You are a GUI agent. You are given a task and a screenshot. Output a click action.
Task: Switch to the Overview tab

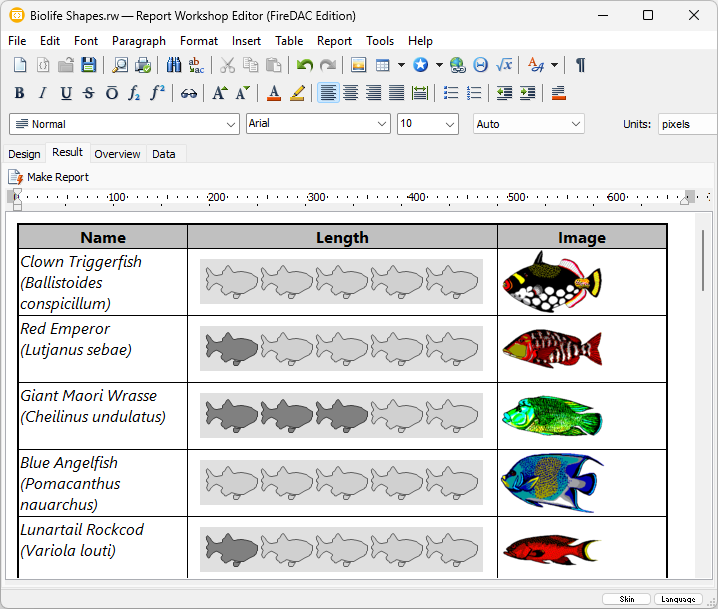coord(117,154)
